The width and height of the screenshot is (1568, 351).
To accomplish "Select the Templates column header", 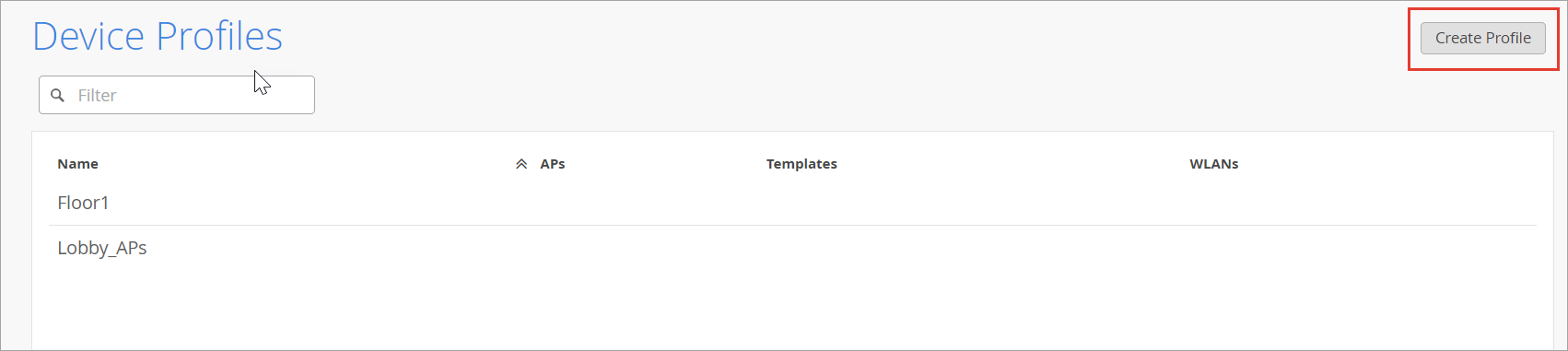I will coord(802,164).
